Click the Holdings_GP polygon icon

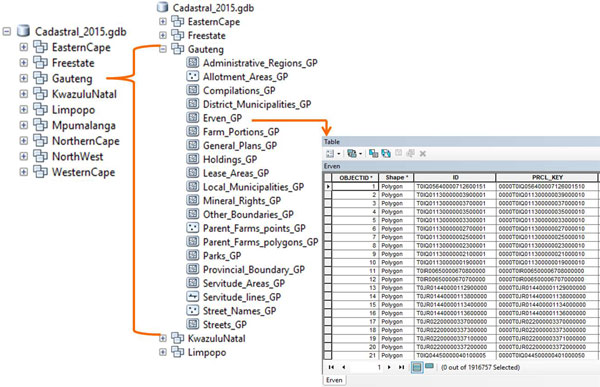tap(192, 159)
